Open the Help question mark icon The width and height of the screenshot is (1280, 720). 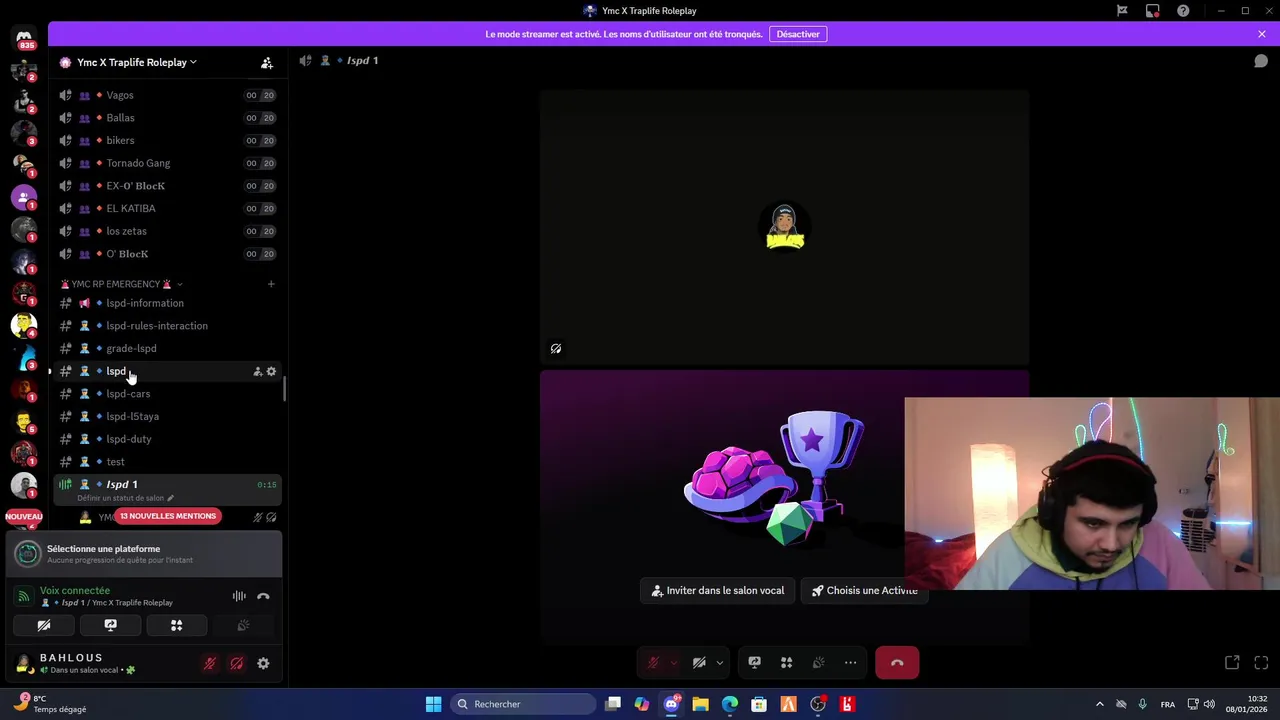tap(1183, 11)
